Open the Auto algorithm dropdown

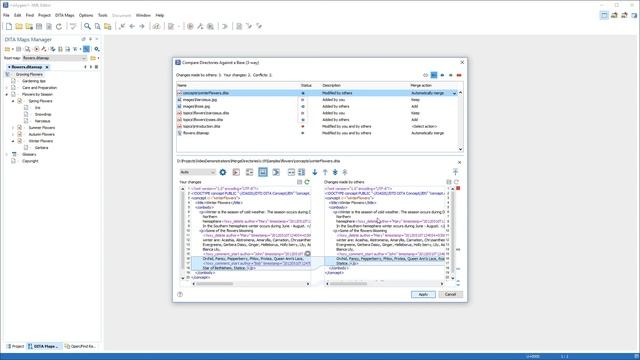pyautogui.click(x=198, y=172)
